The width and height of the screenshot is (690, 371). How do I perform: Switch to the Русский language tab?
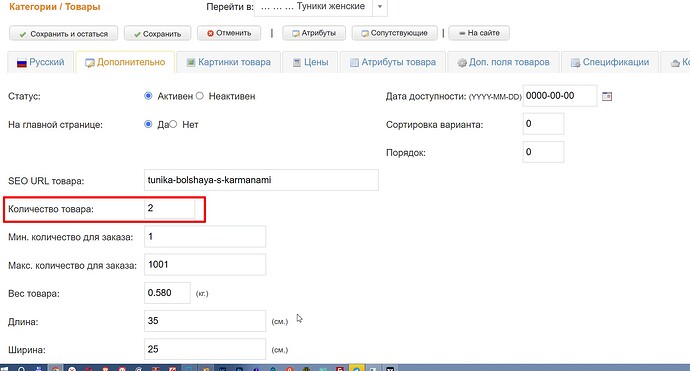40,62
